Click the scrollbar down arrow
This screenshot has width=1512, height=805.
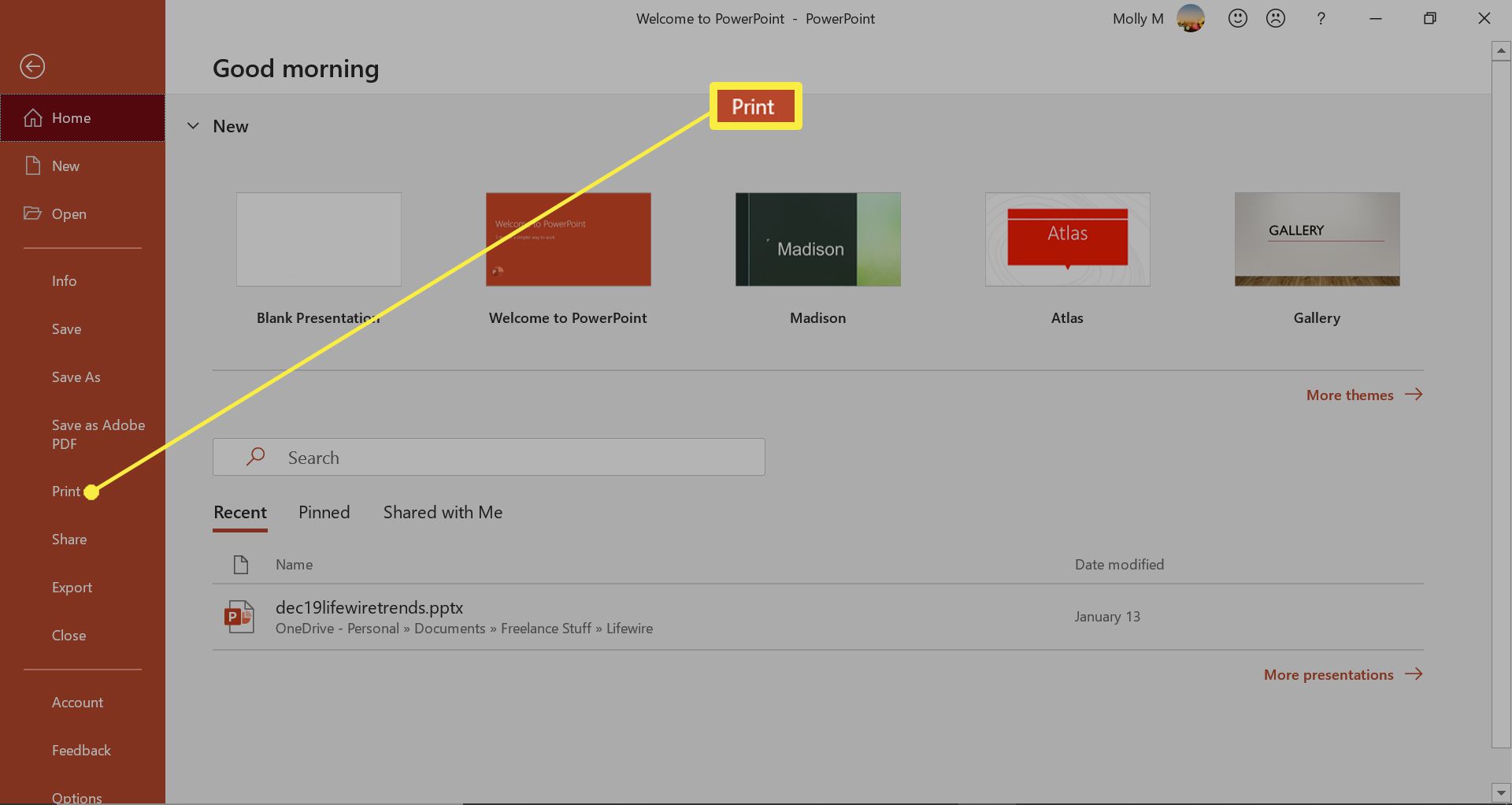tap(1501, 792)
